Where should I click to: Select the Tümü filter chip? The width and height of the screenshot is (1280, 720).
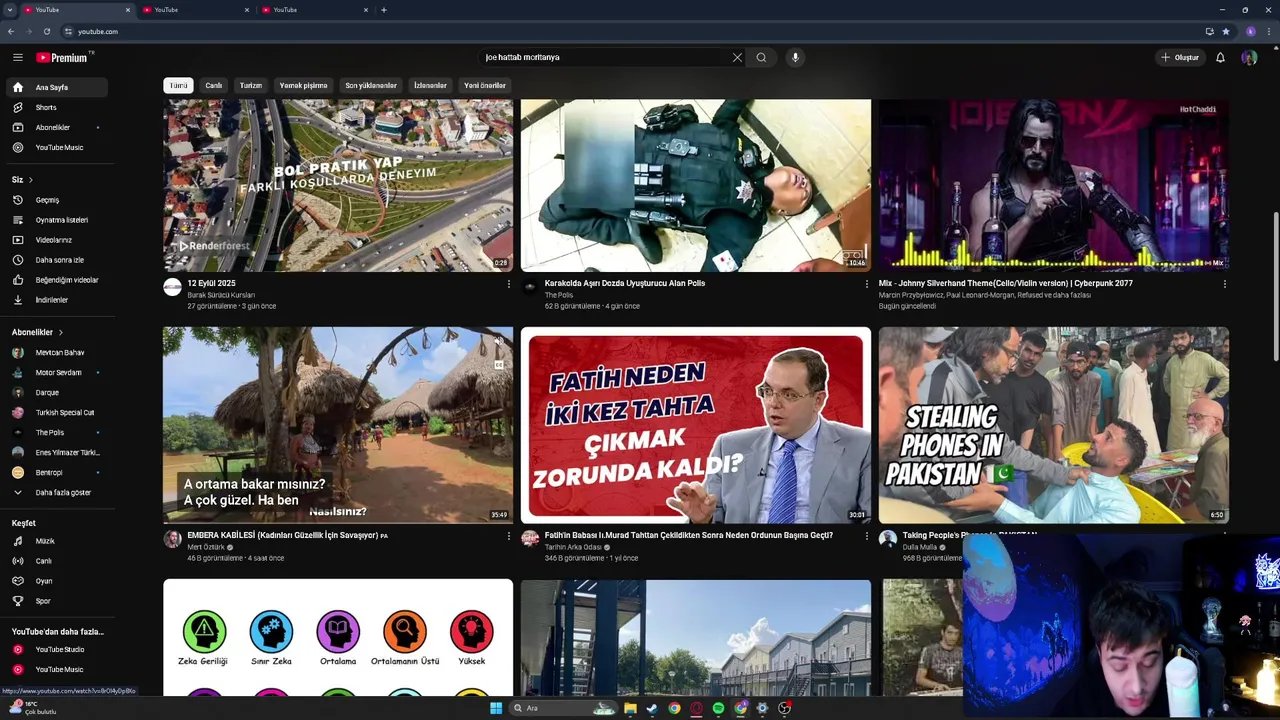(x=178, y=85)
